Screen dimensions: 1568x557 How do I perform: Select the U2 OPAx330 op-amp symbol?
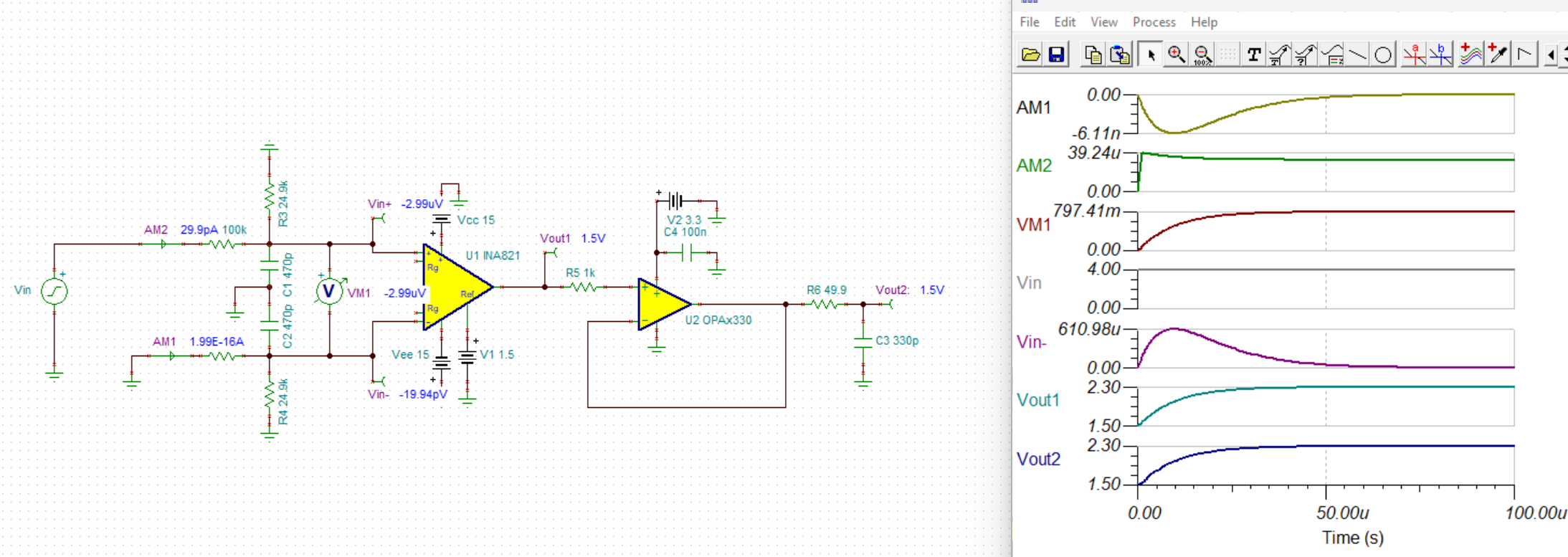point(664,304)
